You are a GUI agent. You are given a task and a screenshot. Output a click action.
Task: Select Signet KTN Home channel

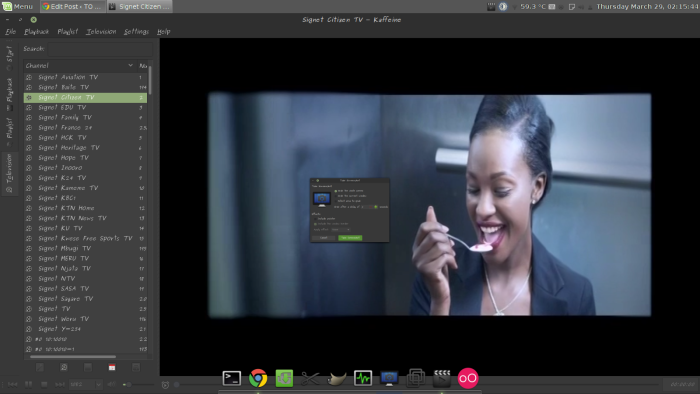coord(85,208)
